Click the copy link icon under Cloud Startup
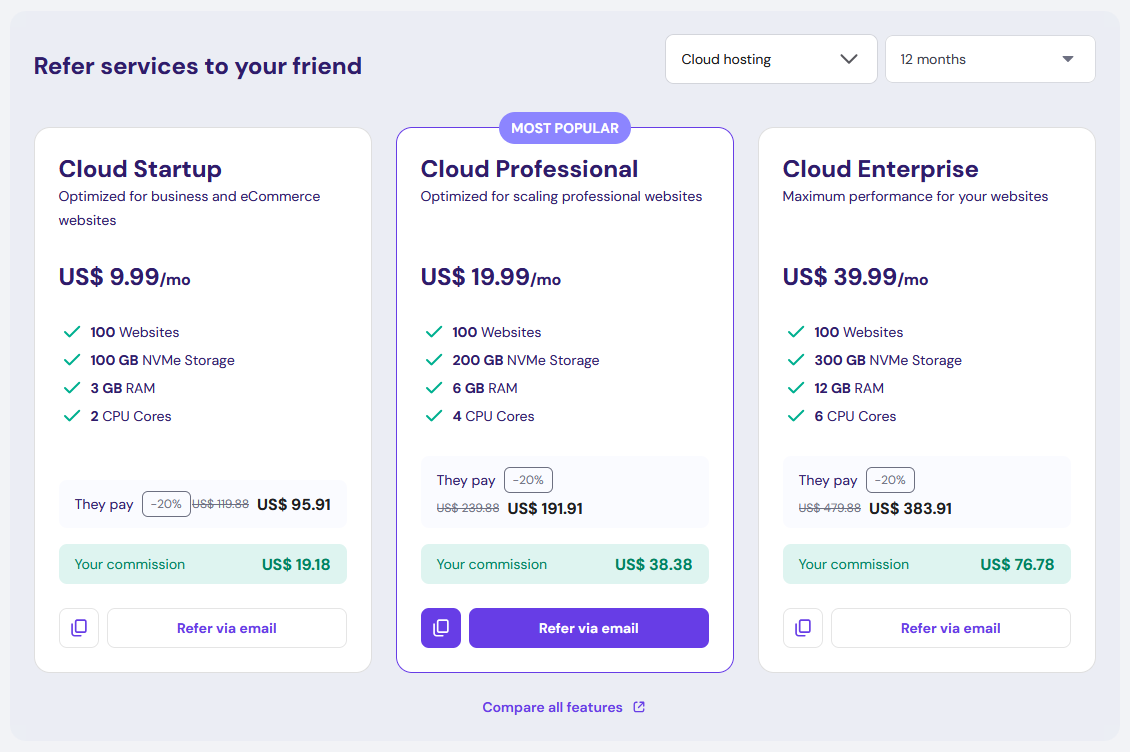Screen dimensions: 1130x752 tap(79, 628)
